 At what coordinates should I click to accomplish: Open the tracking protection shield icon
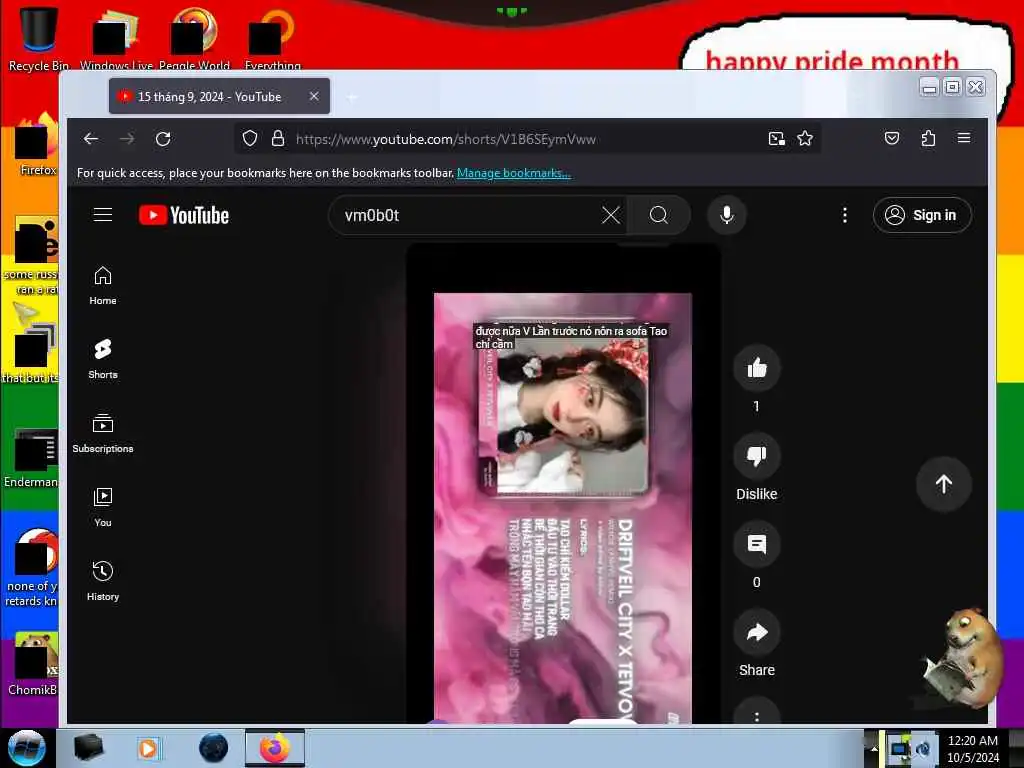tap(249, 138)
